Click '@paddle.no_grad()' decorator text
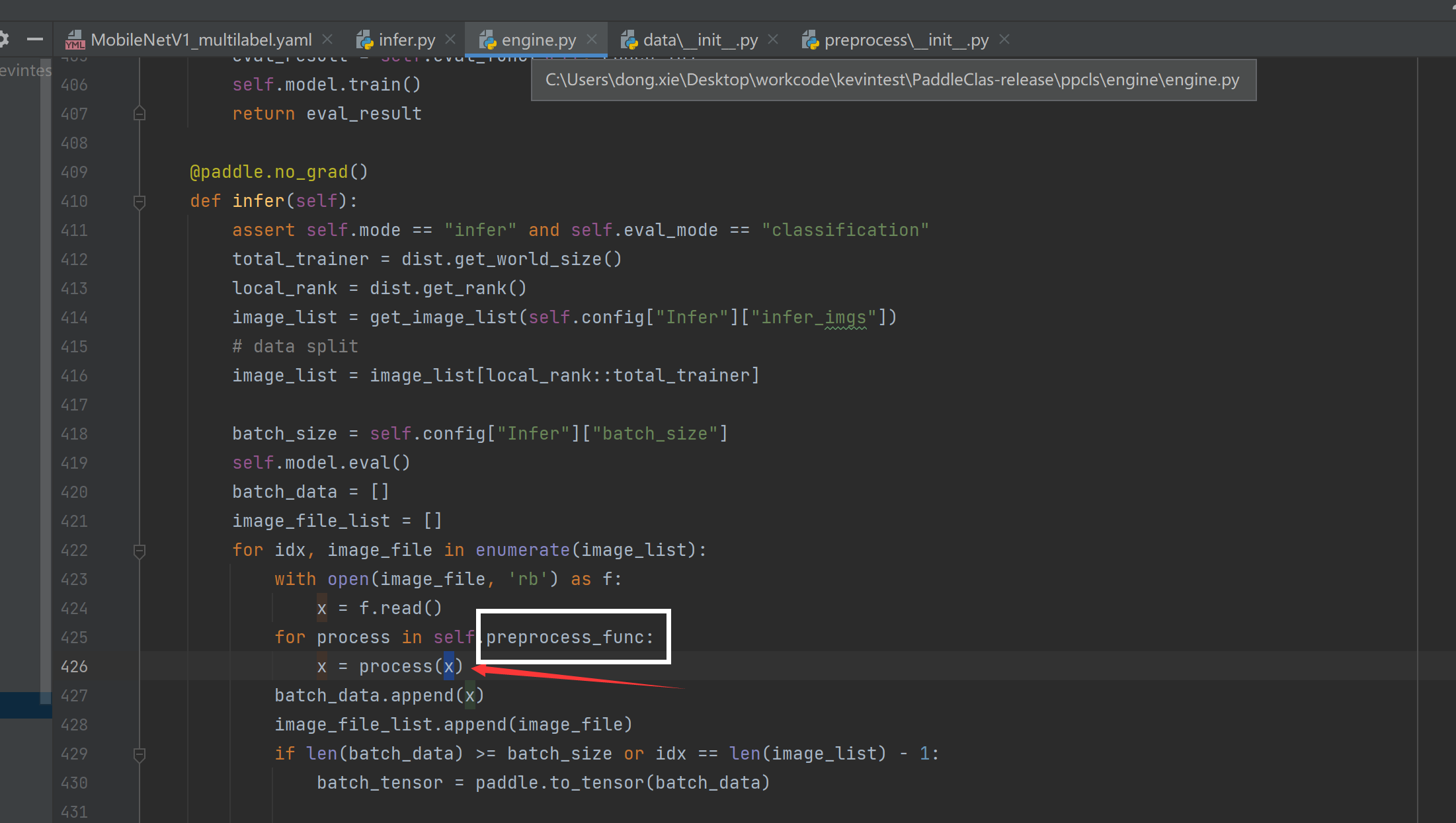 click(279, 172)
